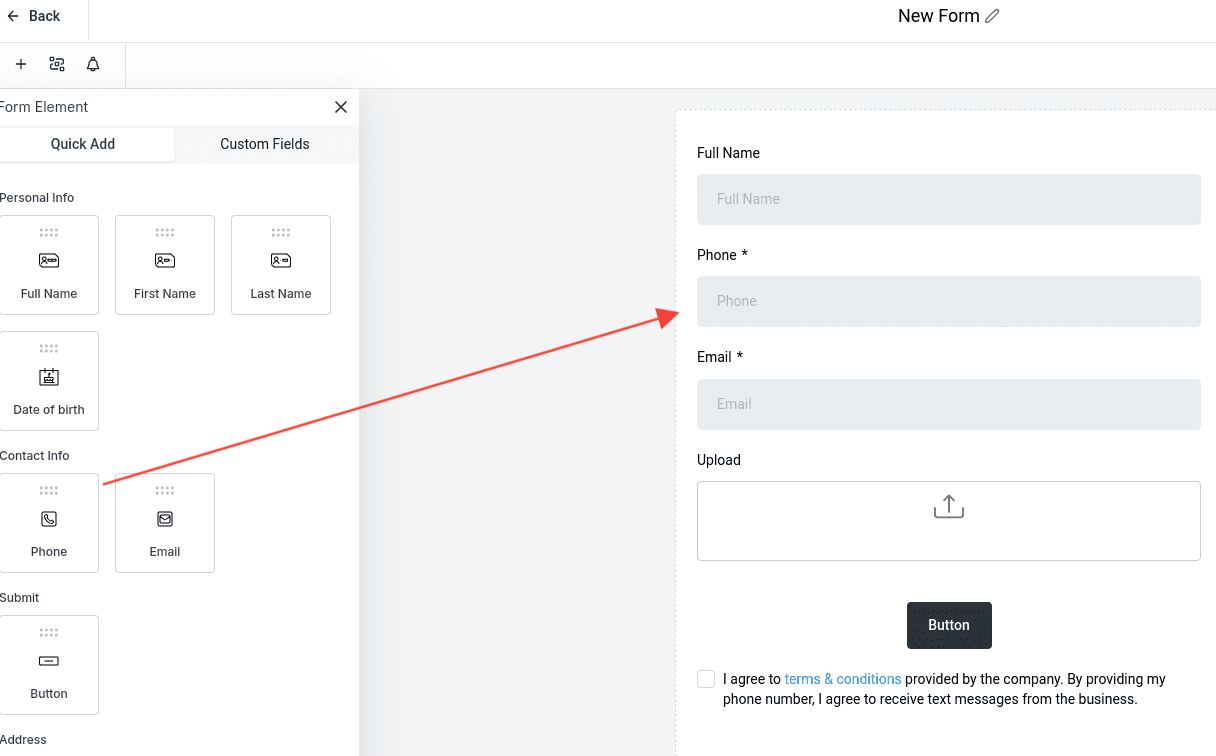Viewport: 1216px width, 756px height.
Task: Toggle the agreement checkbox under the Button
Action: (706, 679)
